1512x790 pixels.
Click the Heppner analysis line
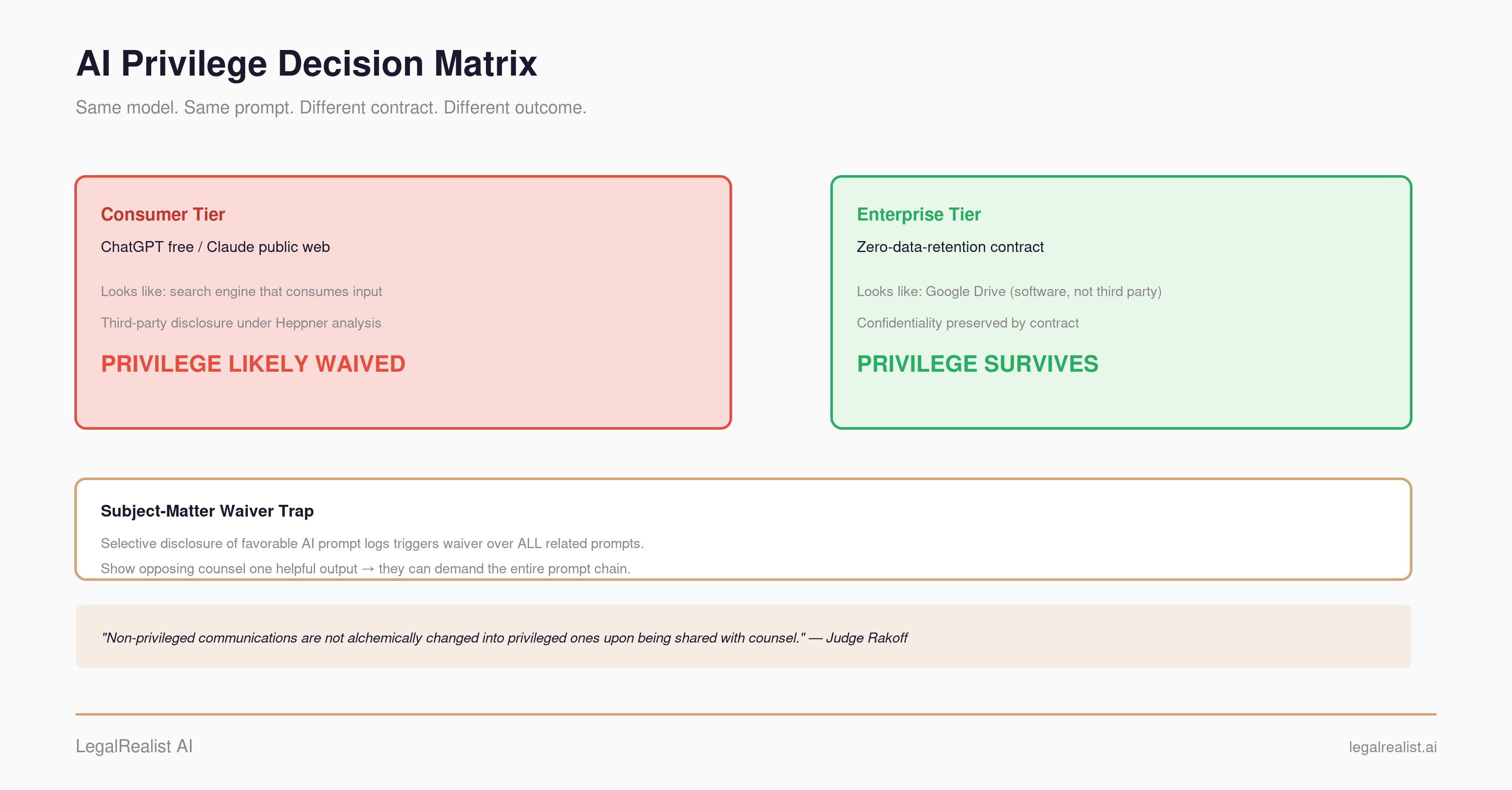click(241, 323)
